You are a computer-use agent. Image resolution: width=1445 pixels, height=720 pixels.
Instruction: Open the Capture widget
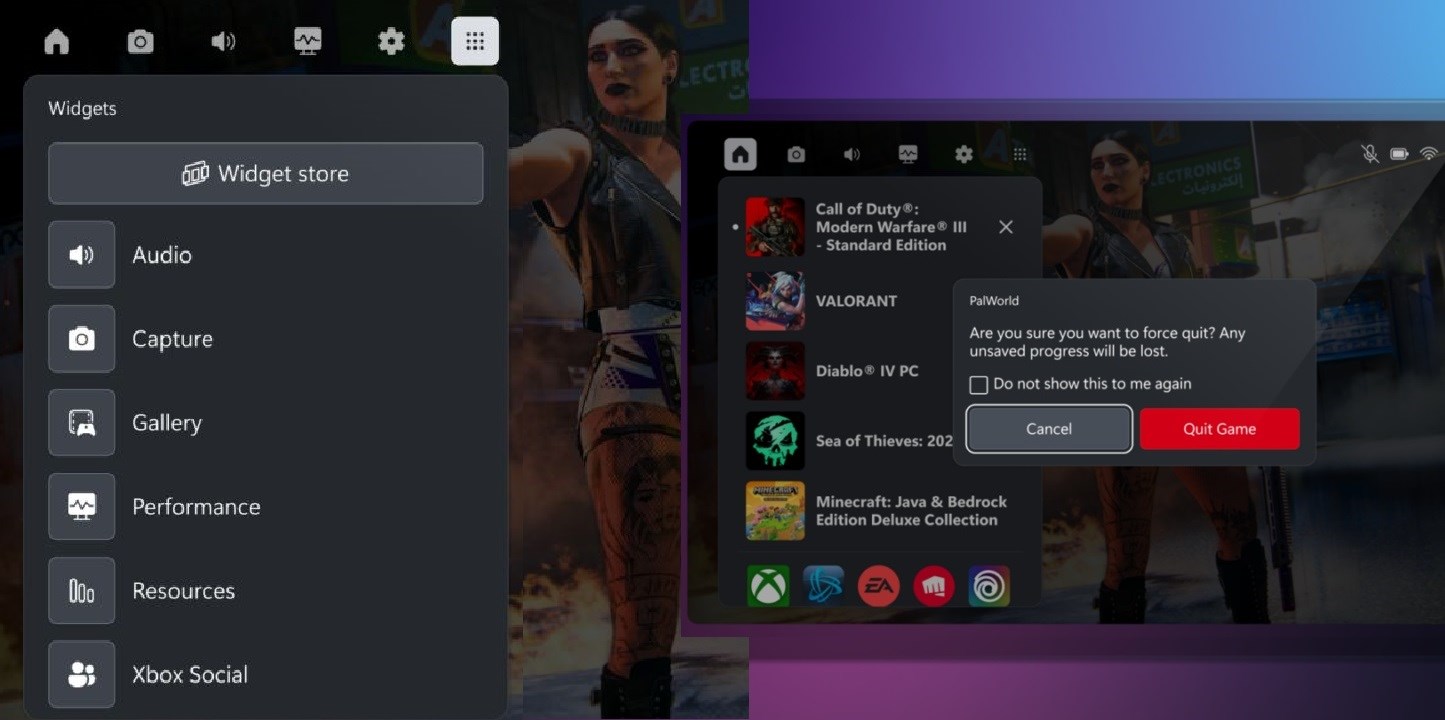(x=266, y=339)
